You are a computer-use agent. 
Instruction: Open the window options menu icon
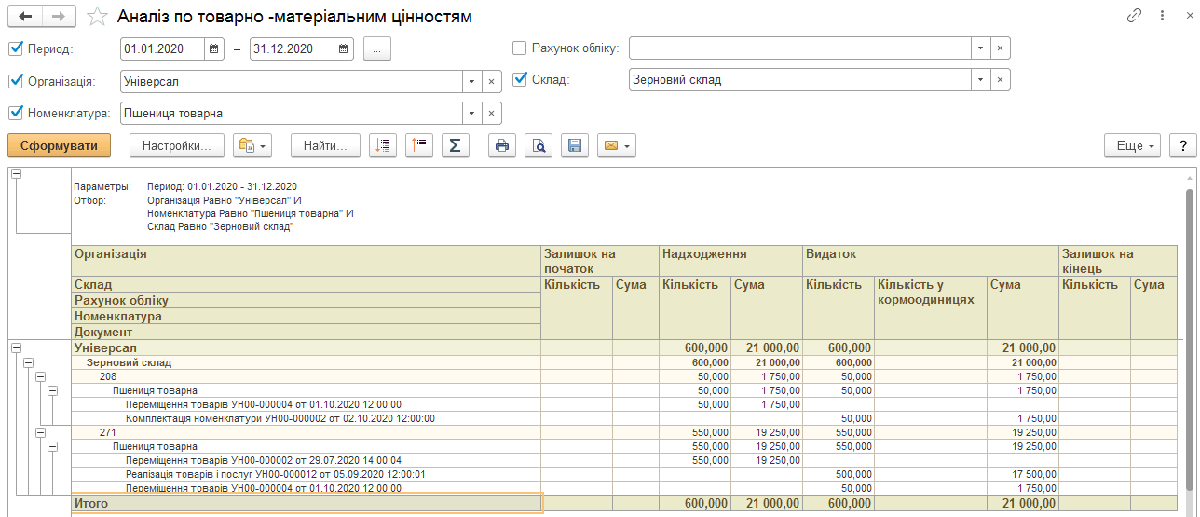pyautogui.click(x=1160, y=16)
